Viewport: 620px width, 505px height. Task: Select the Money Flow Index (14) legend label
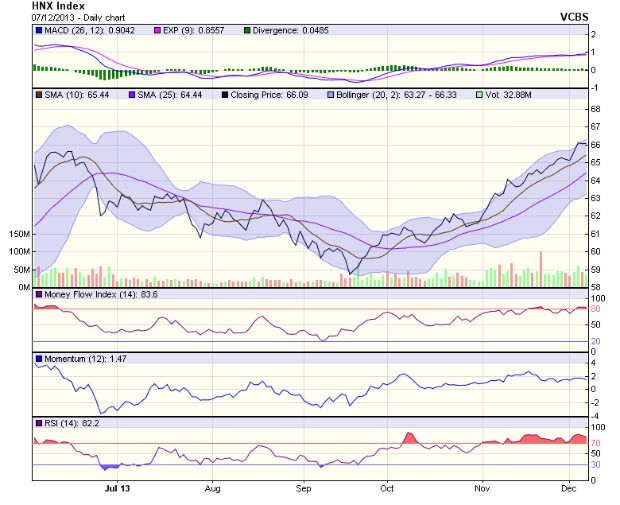[84, 295]
